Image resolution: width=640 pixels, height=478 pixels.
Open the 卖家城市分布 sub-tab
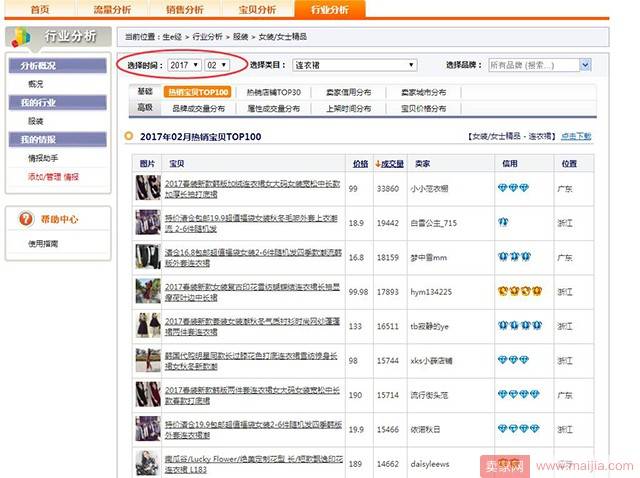click(x=423, y=92)
